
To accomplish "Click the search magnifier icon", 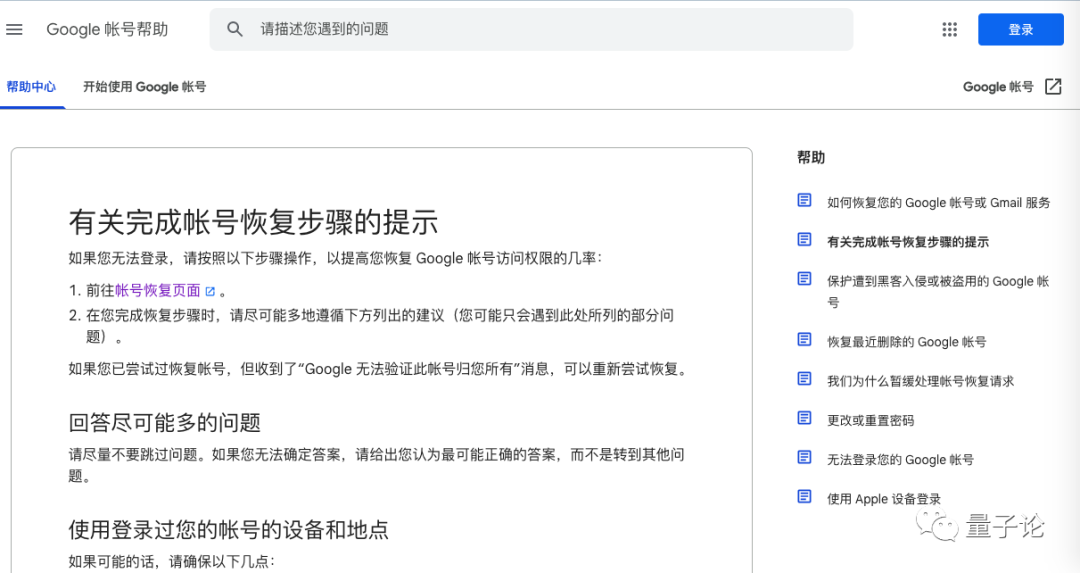I will coord(235,30).
